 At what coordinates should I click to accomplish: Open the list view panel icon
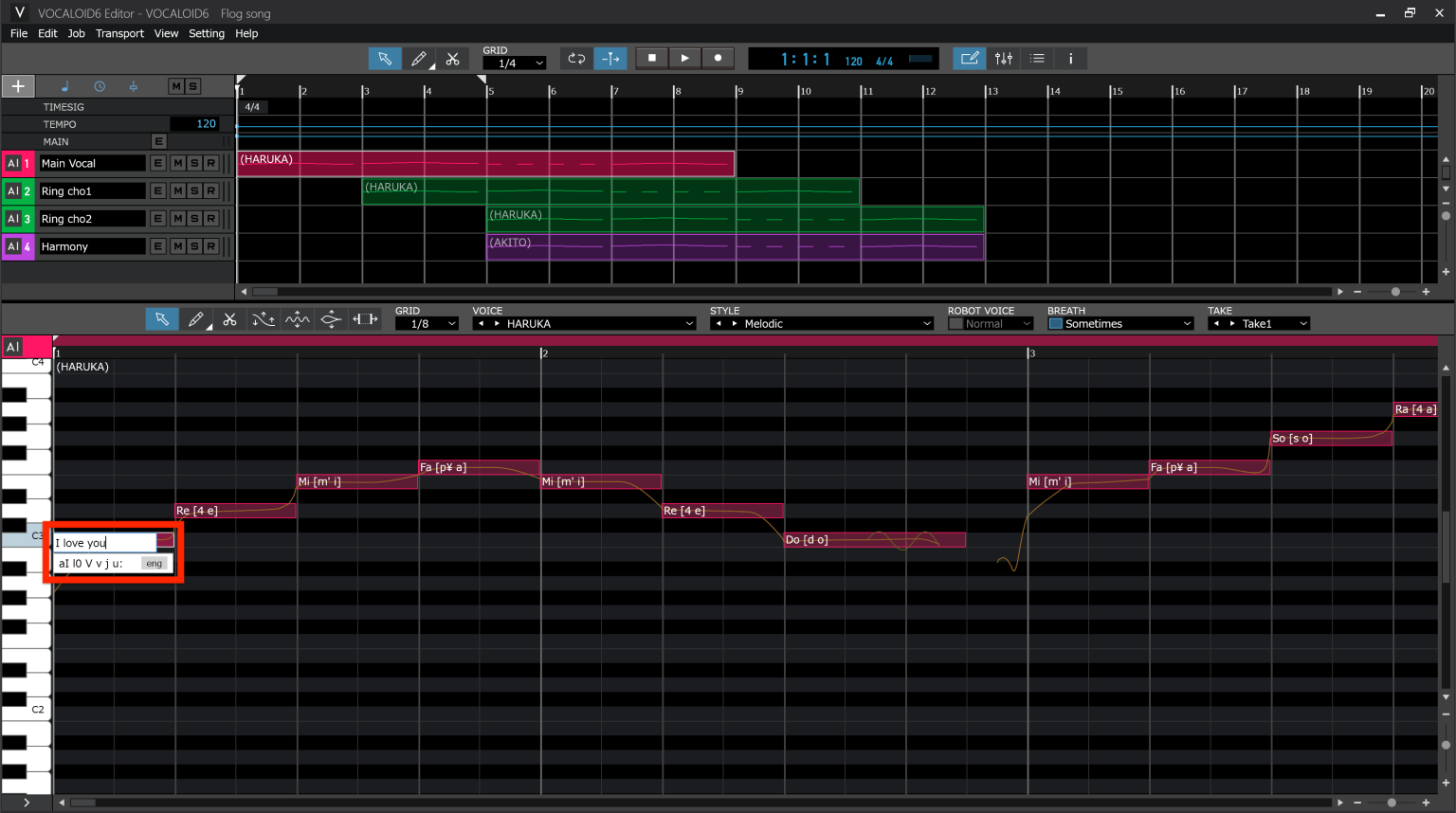(x=1037, y=58)
